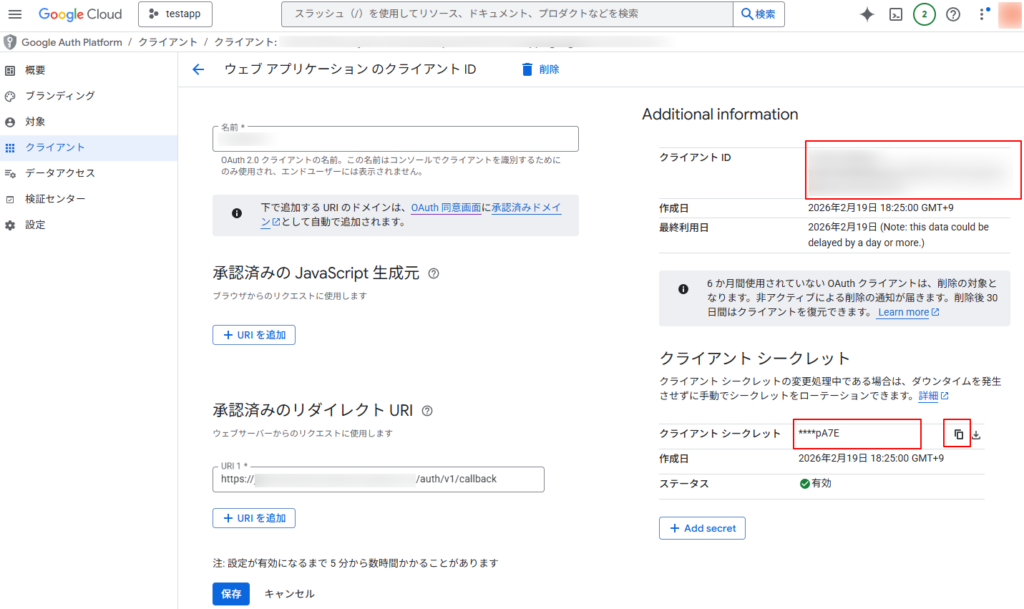Image resolution: width=1024 pixels, height=609 pixels.
Task: Click the Add secret button
Action: 702,527
